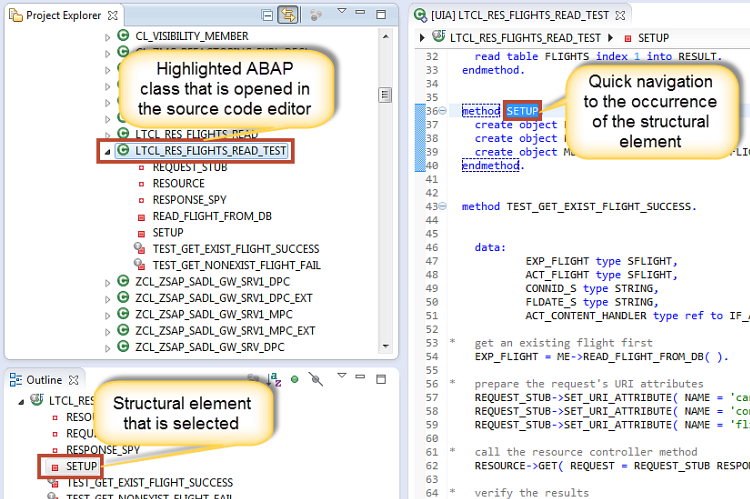Click Collapse All icon in Project Explorer
The image size is (750, 499).
click(x=267, y=15)
